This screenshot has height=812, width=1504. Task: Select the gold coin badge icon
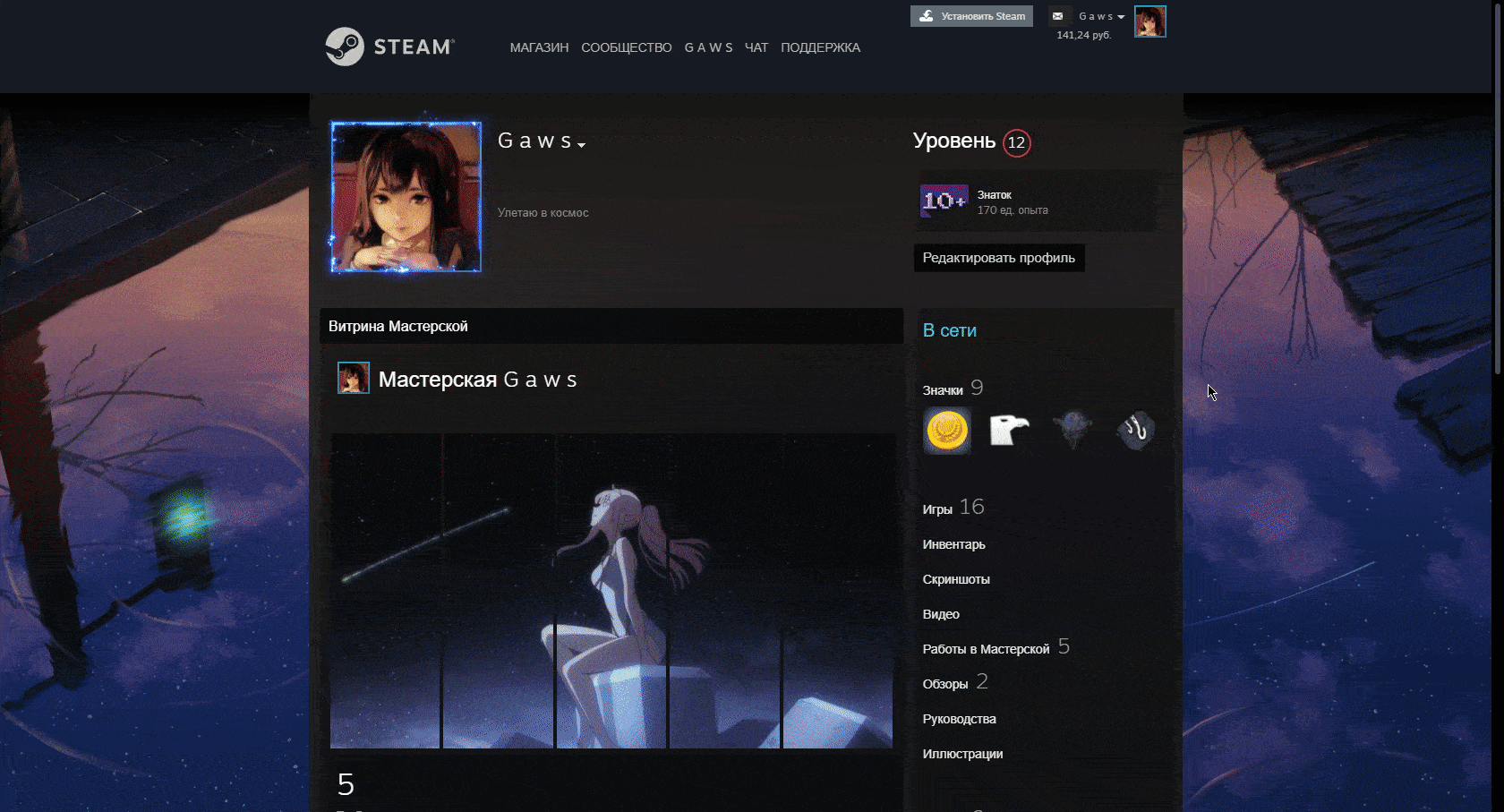(947, 431)
